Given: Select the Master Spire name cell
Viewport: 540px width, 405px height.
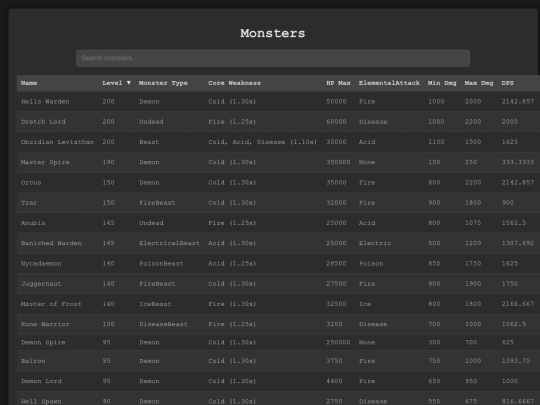Looking at the screenshot, I should 45,162.
